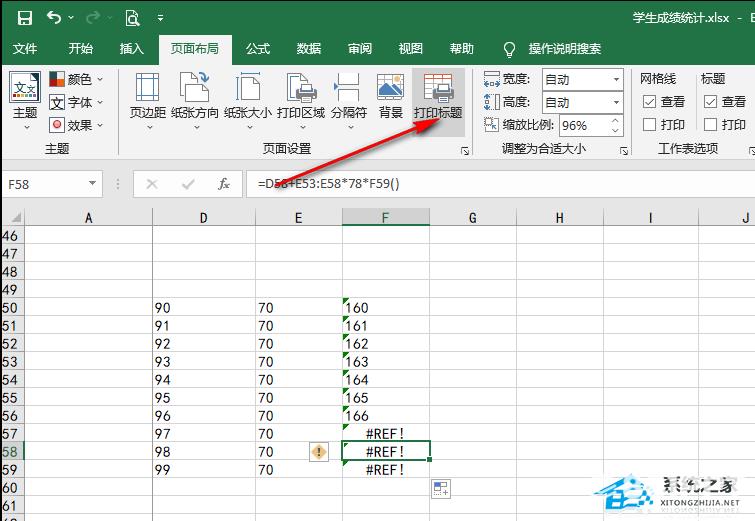This screenshot has height=521, width=755.
Task: Select column H header
Action: (560, 218)
